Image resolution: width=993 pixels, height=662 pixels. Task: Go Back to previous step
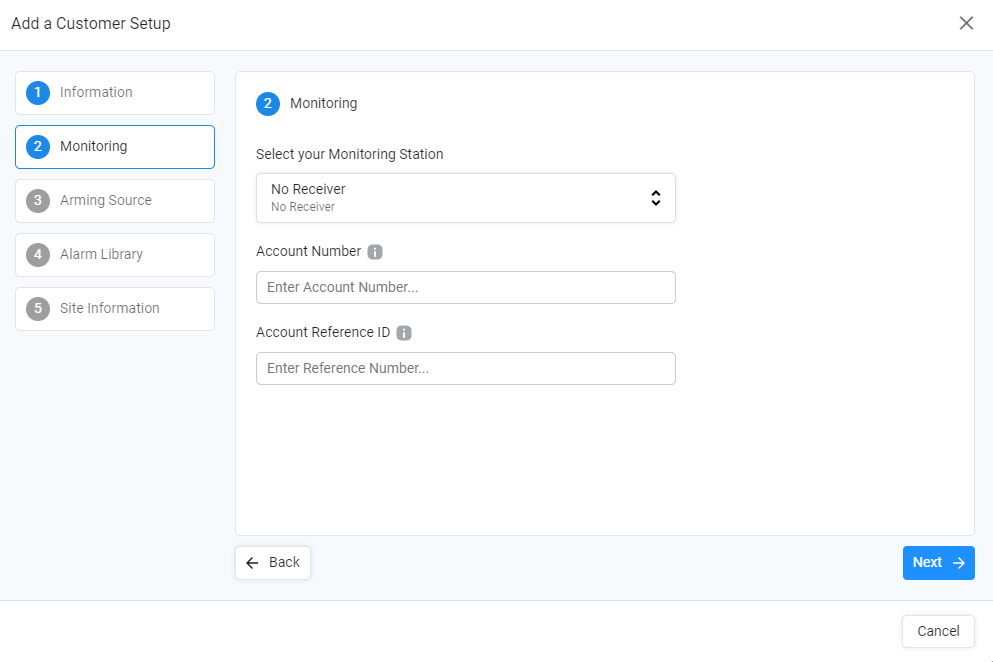[273, 563]
